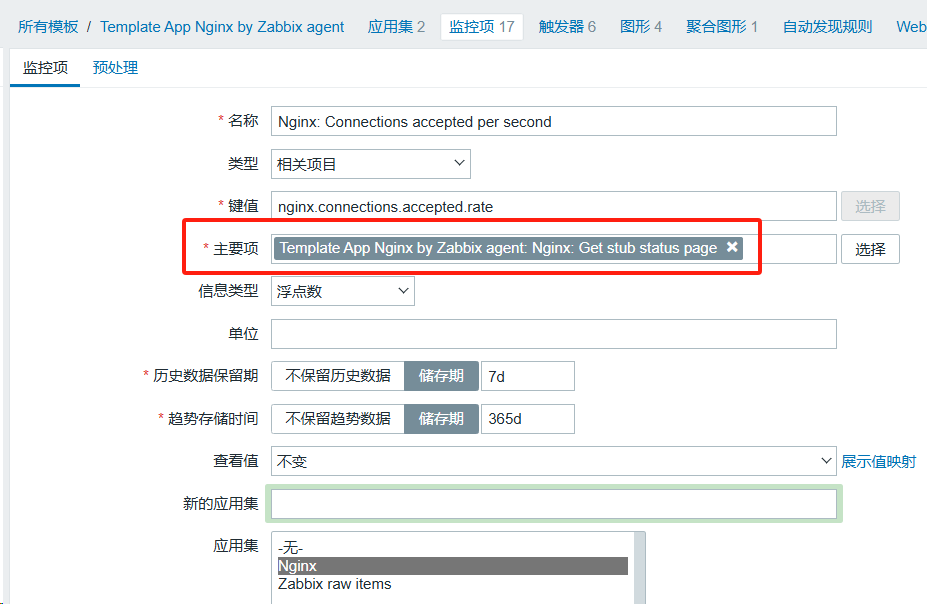The width and height of the screenshot is (927, 604).
Task: Click 选择 button next to 主要项
Action: click(870, 249)
